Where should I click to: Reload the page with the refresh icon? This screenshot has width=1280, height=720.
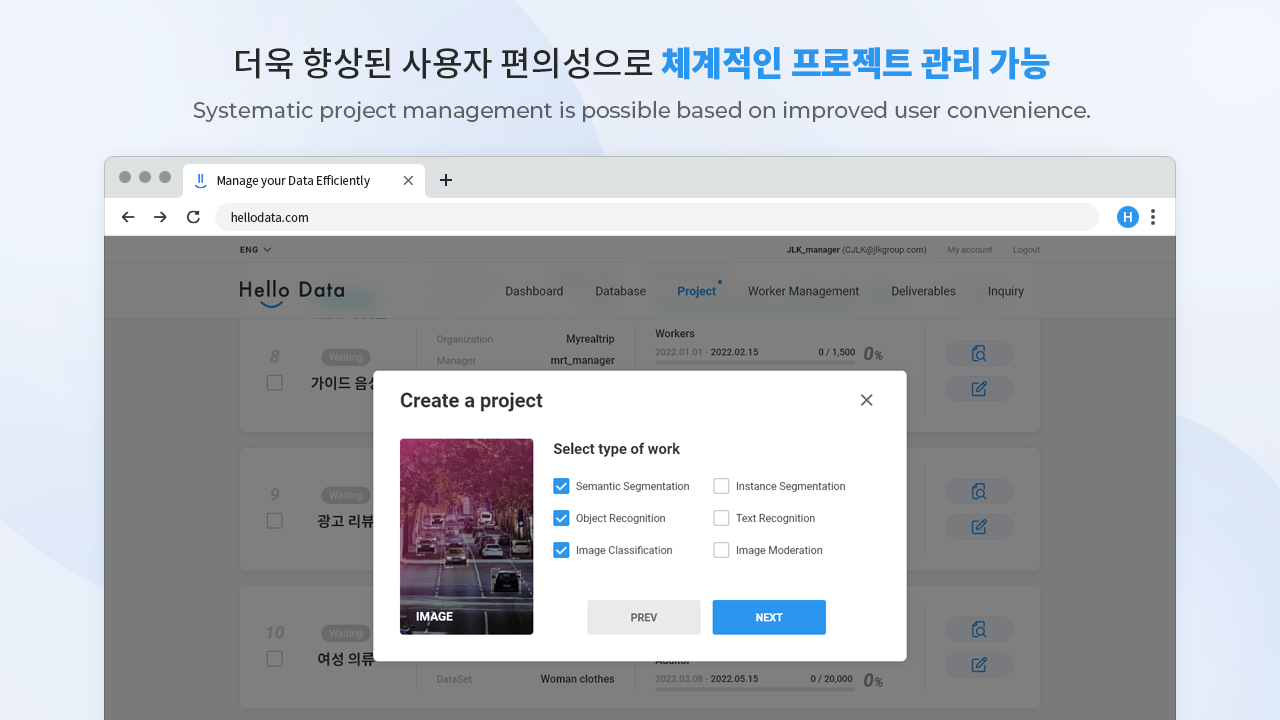[x=193, y=217]
